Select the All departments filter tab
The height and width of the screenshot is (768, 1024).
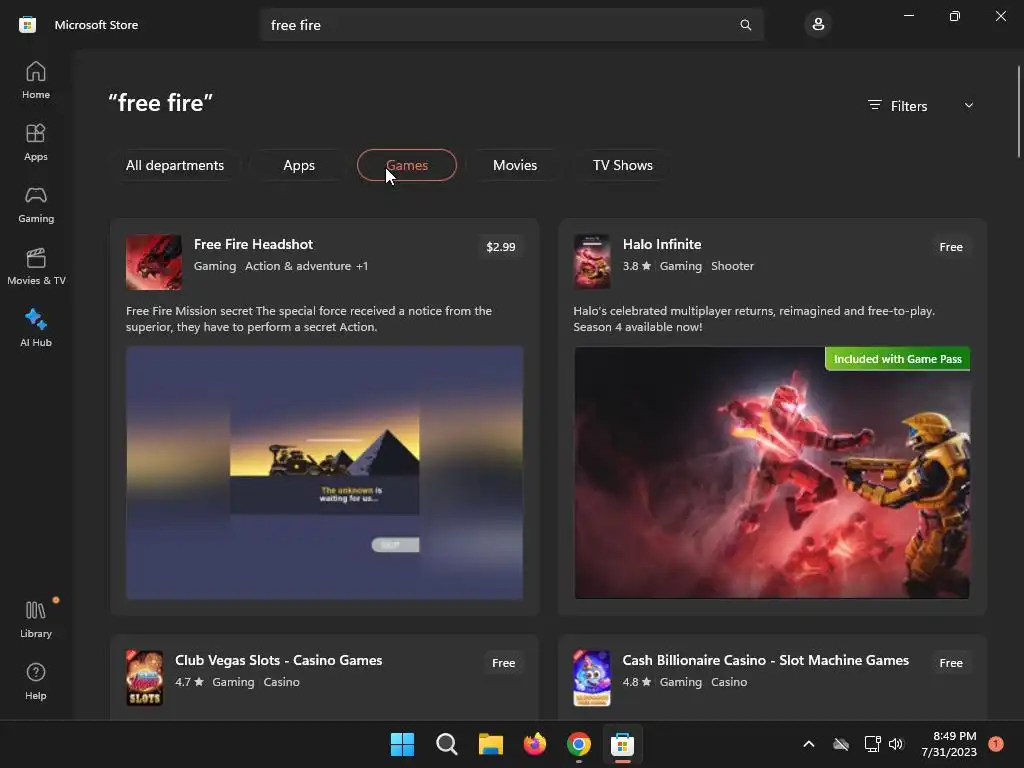pos(175,165)
